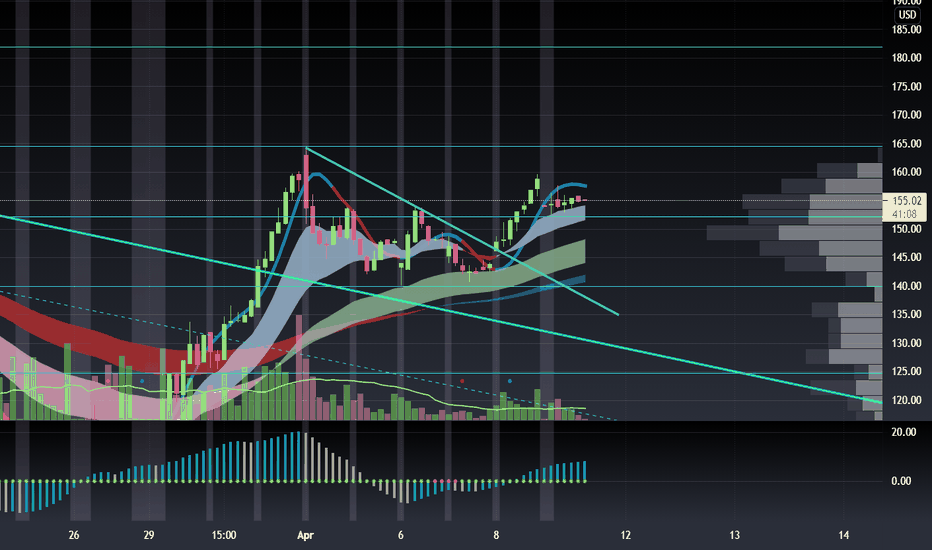Click the 130.00 price axis label

[906, 342]
